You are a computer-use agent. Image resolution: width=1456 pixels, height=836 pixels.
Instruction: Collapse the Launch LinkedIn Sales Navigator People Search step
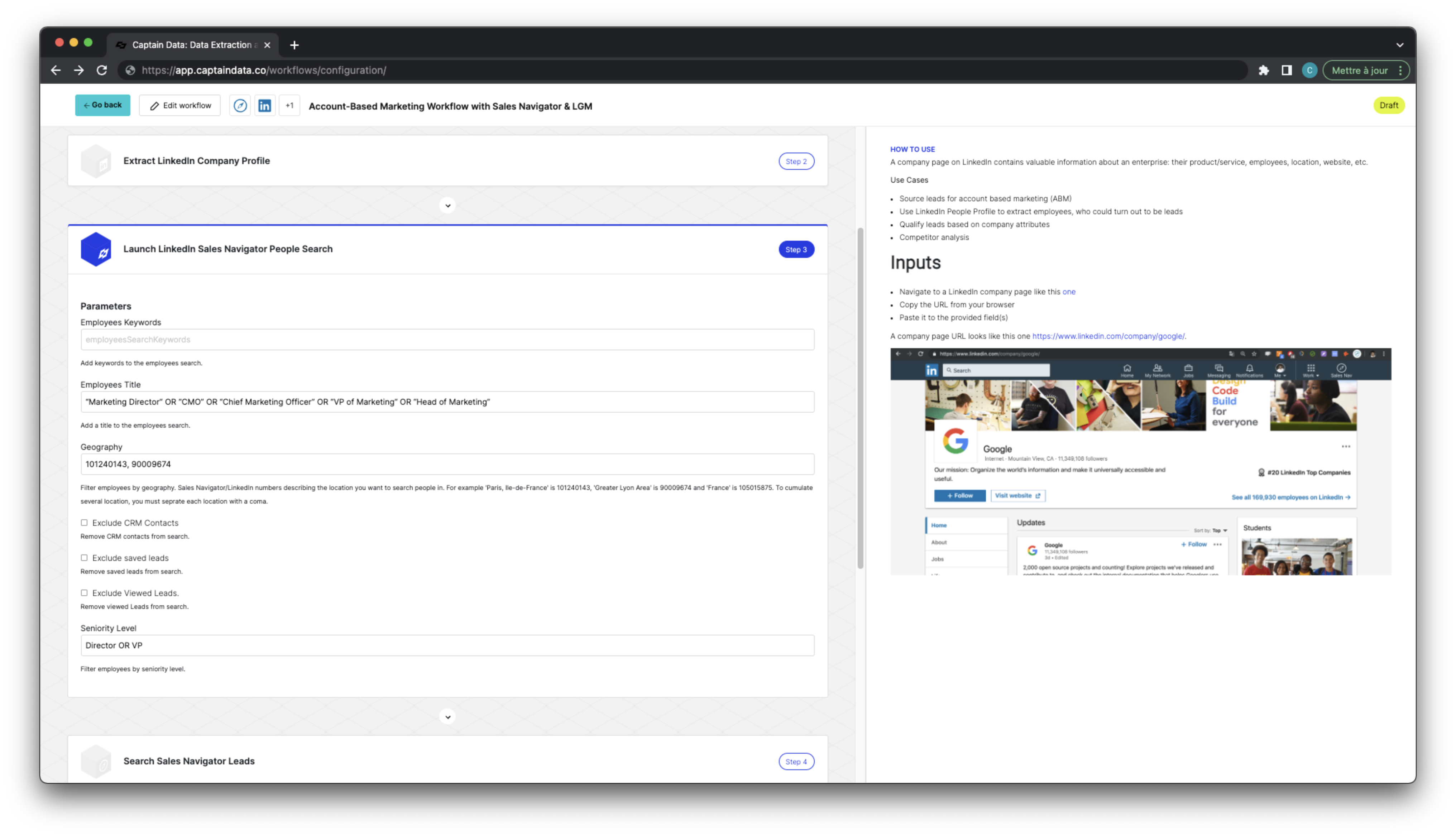click(x=447, y=249)
